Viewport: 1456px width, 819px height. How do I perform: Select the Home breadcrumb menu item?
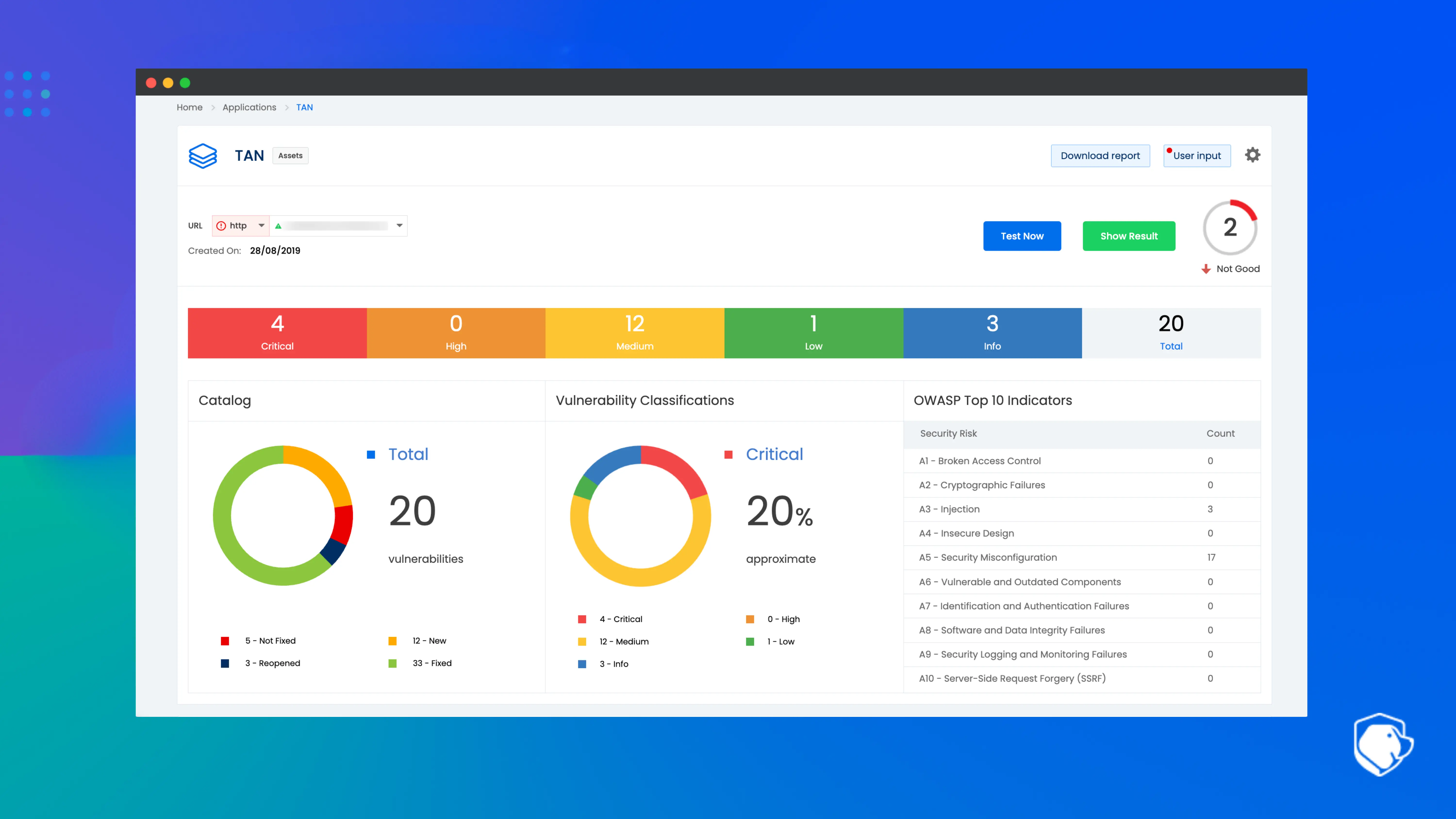[x=189, y=107]
